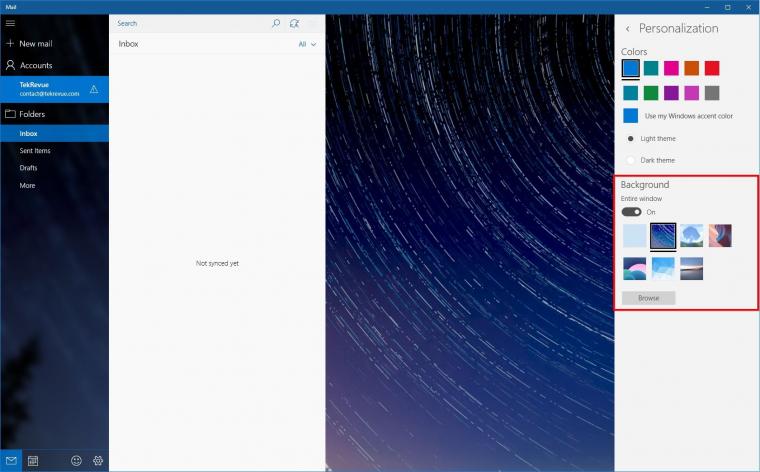Click Browse to pick custom background
Screen dimensions: 760x472
coord(649,298)
